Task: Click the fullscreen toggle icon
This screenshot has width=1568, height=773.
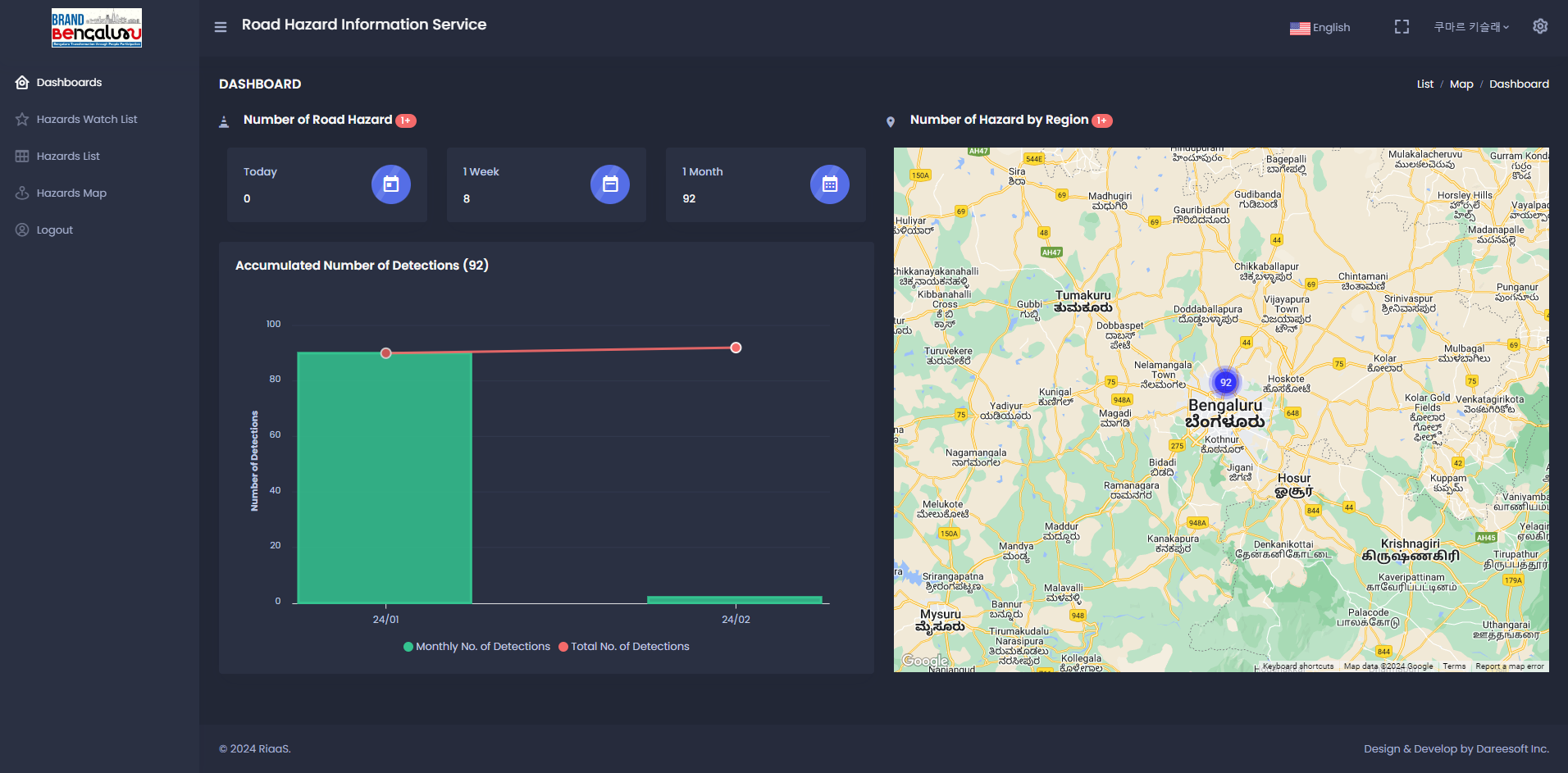Action: click(1402, 27)
